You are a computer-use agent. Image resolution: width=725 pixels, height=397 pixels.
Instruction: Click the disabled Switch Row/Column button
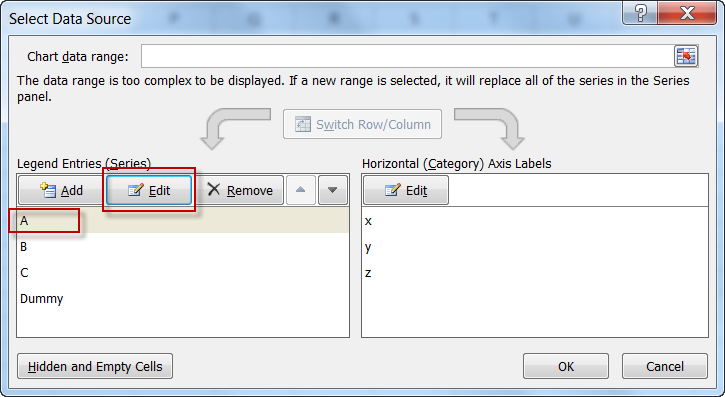click(x=362, y=124)
